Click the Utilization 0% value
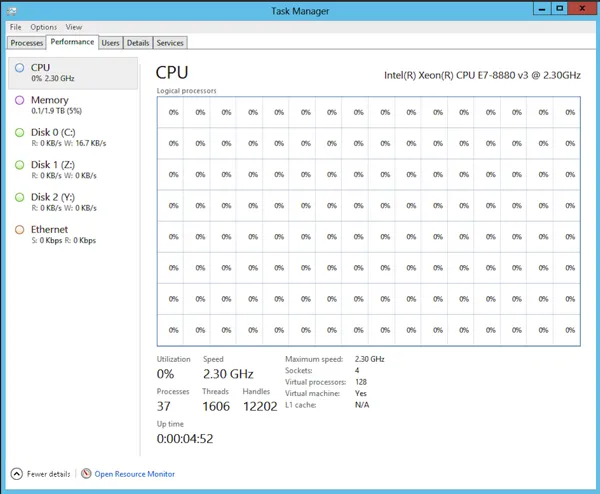This screenshot has height=494, width=600. [x=165, y=374]
